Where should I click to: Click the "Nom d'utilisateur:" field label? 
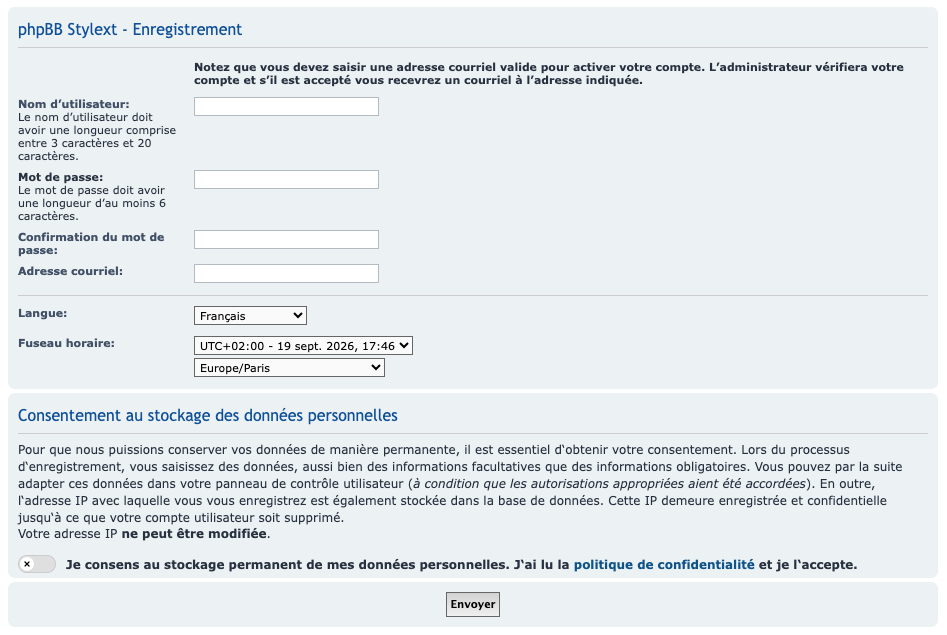[x=74, y=104]
